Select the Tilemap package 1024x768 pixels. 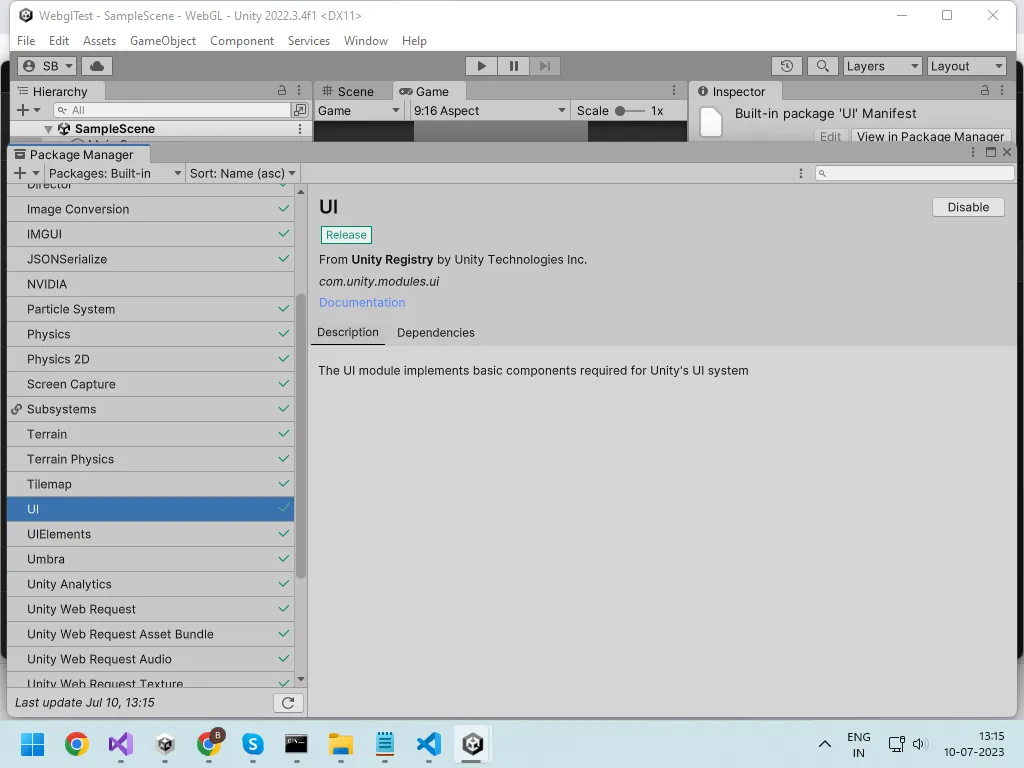point(150,484)
